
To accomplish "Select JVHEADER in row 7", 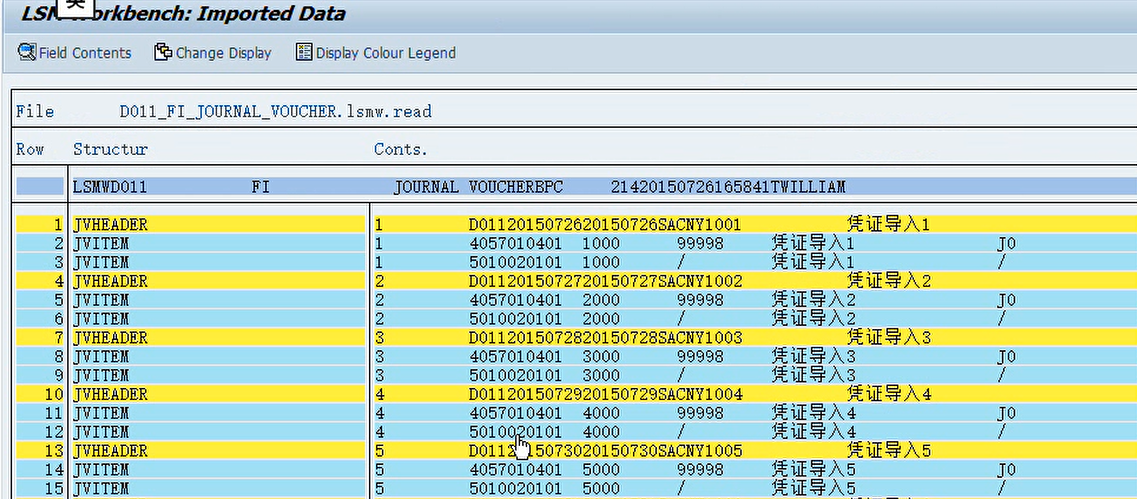I will 110,338.
